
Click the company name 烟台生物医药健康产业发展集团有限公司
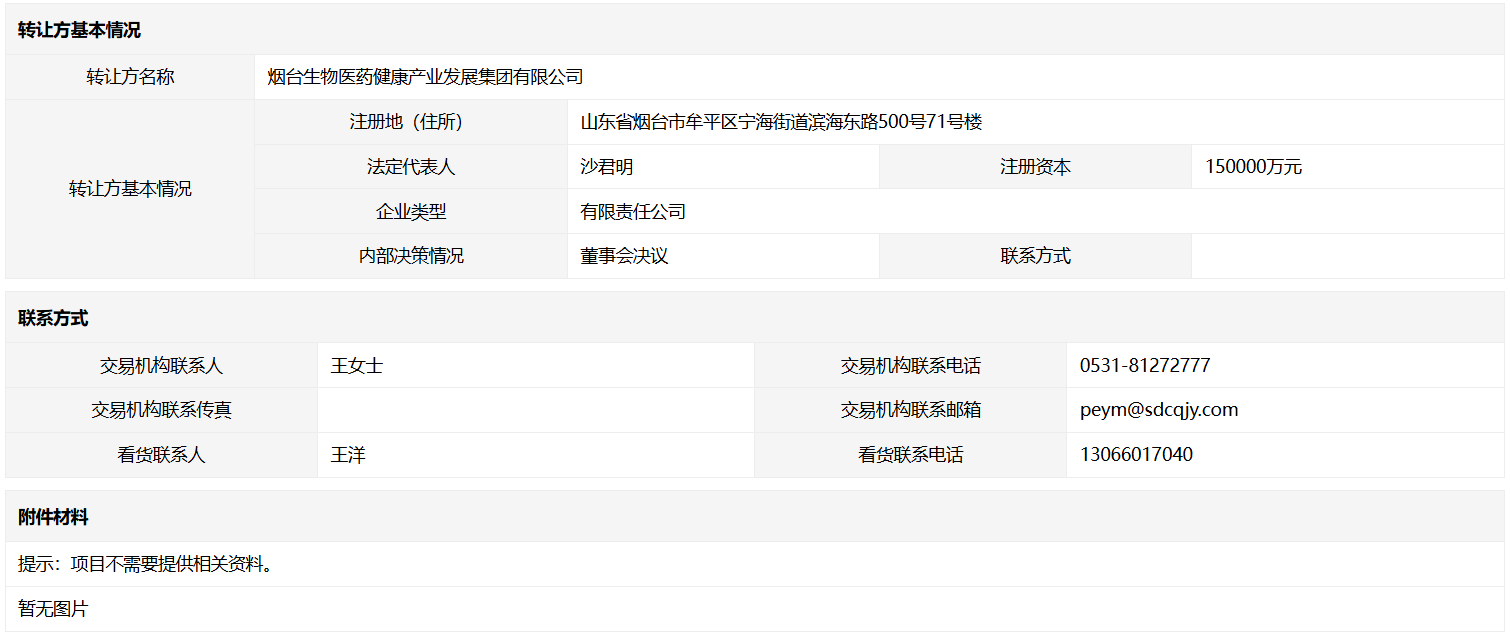(425, 77)
